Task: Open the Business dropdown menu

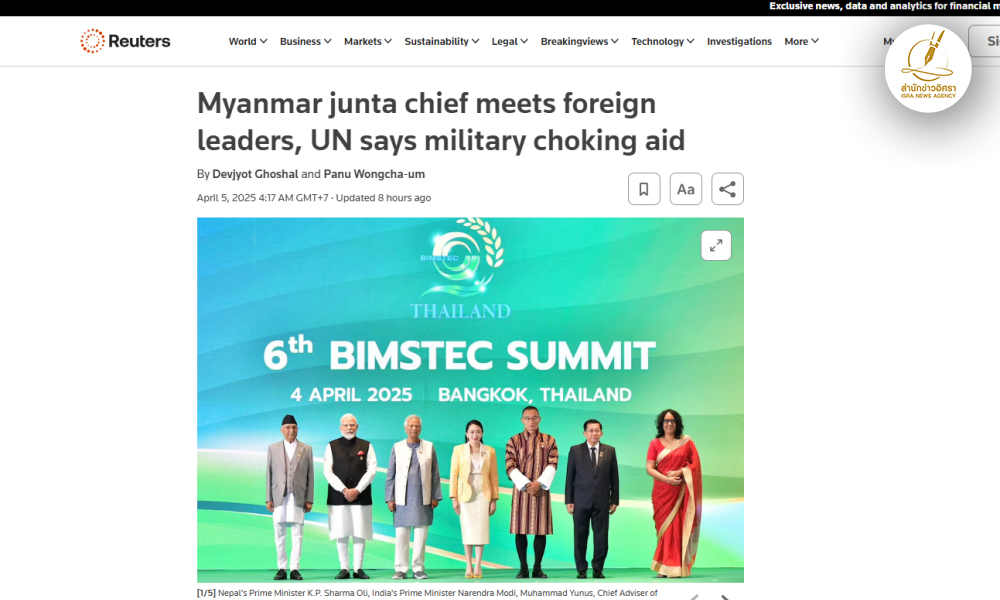Action: pos(305,41)
